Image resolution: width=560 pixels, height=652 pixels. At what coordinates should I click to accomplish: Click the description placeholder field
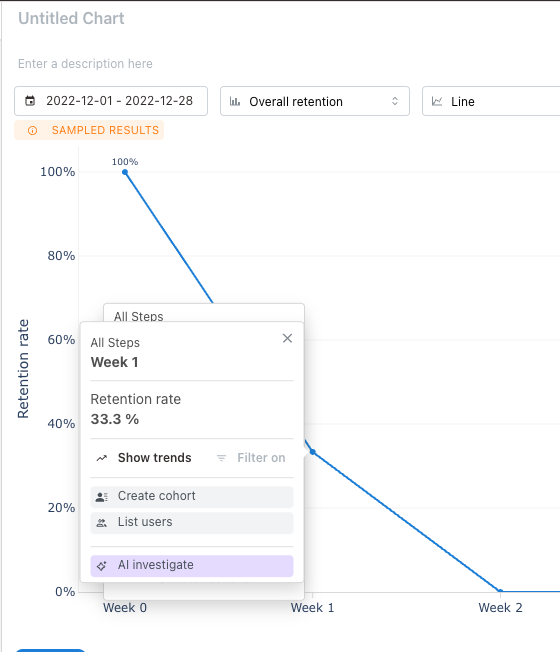point(85,64)
